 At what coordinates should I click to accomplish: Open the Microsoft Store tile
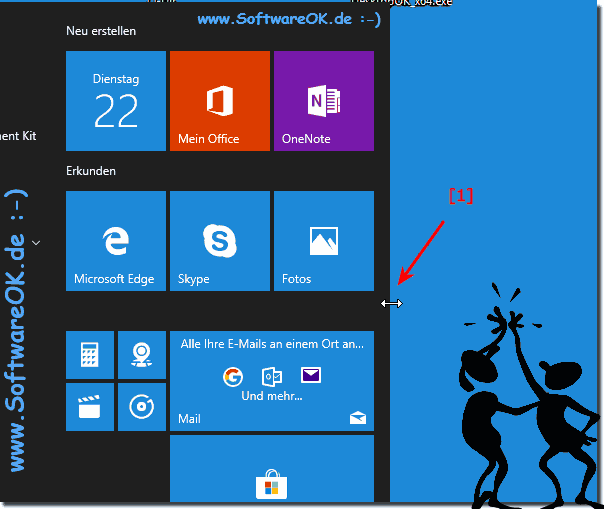tap(272, 469)
